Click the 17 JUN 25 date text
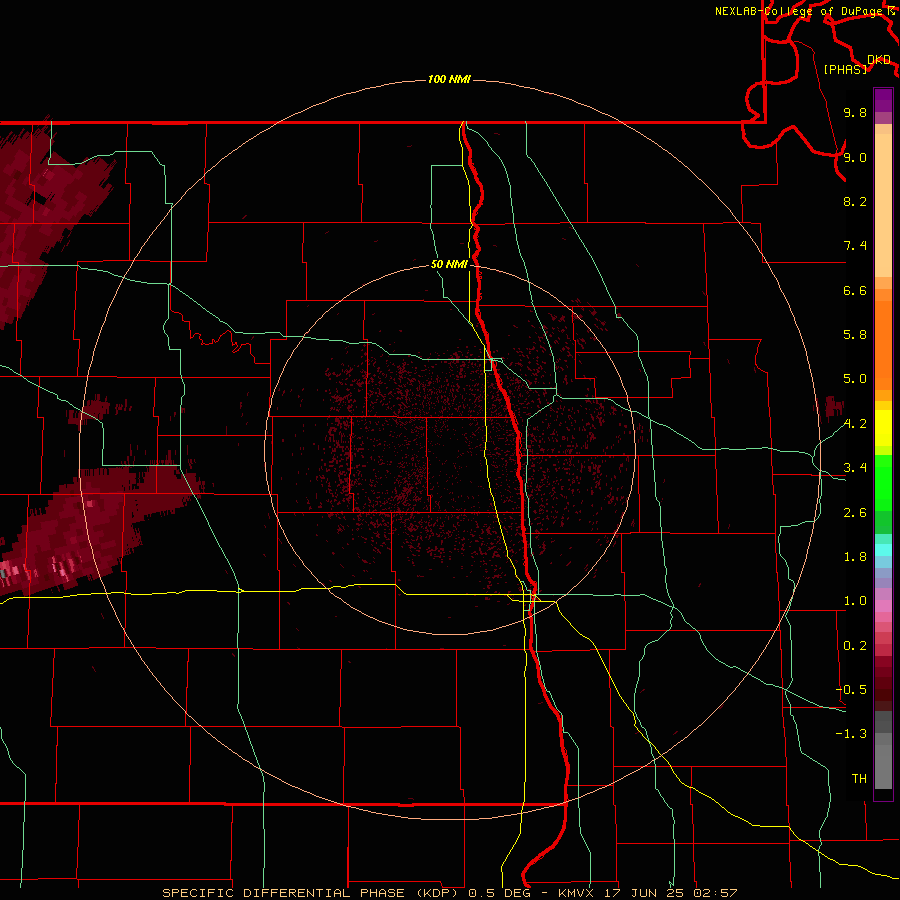 (644, 893)
